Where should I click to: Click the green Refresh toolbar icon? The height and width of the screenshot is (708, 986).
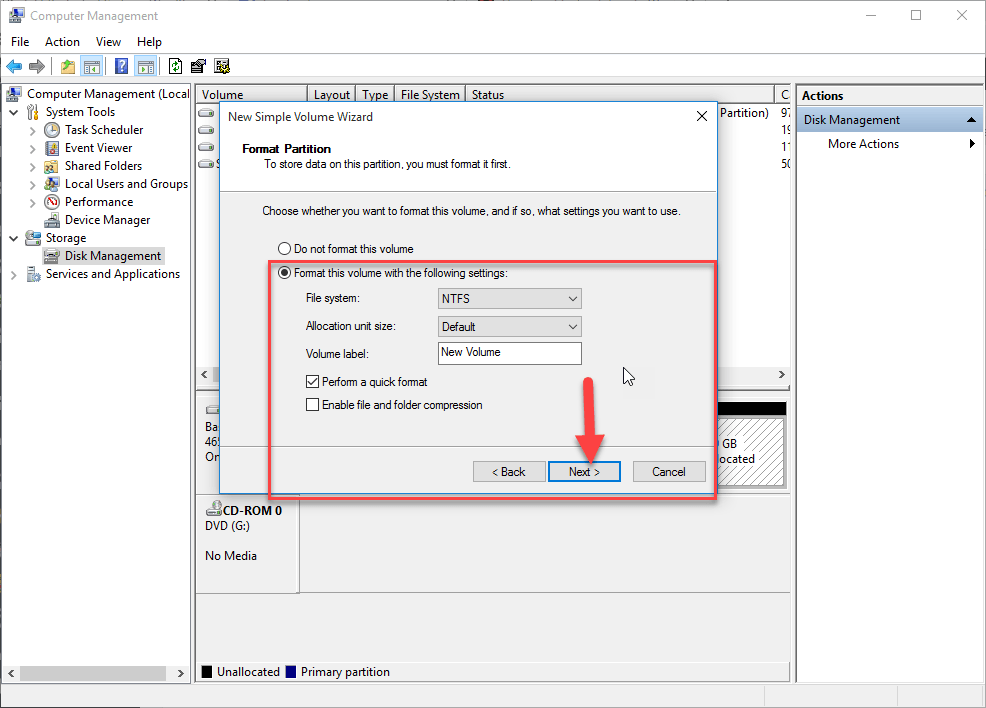coord(175,67)
